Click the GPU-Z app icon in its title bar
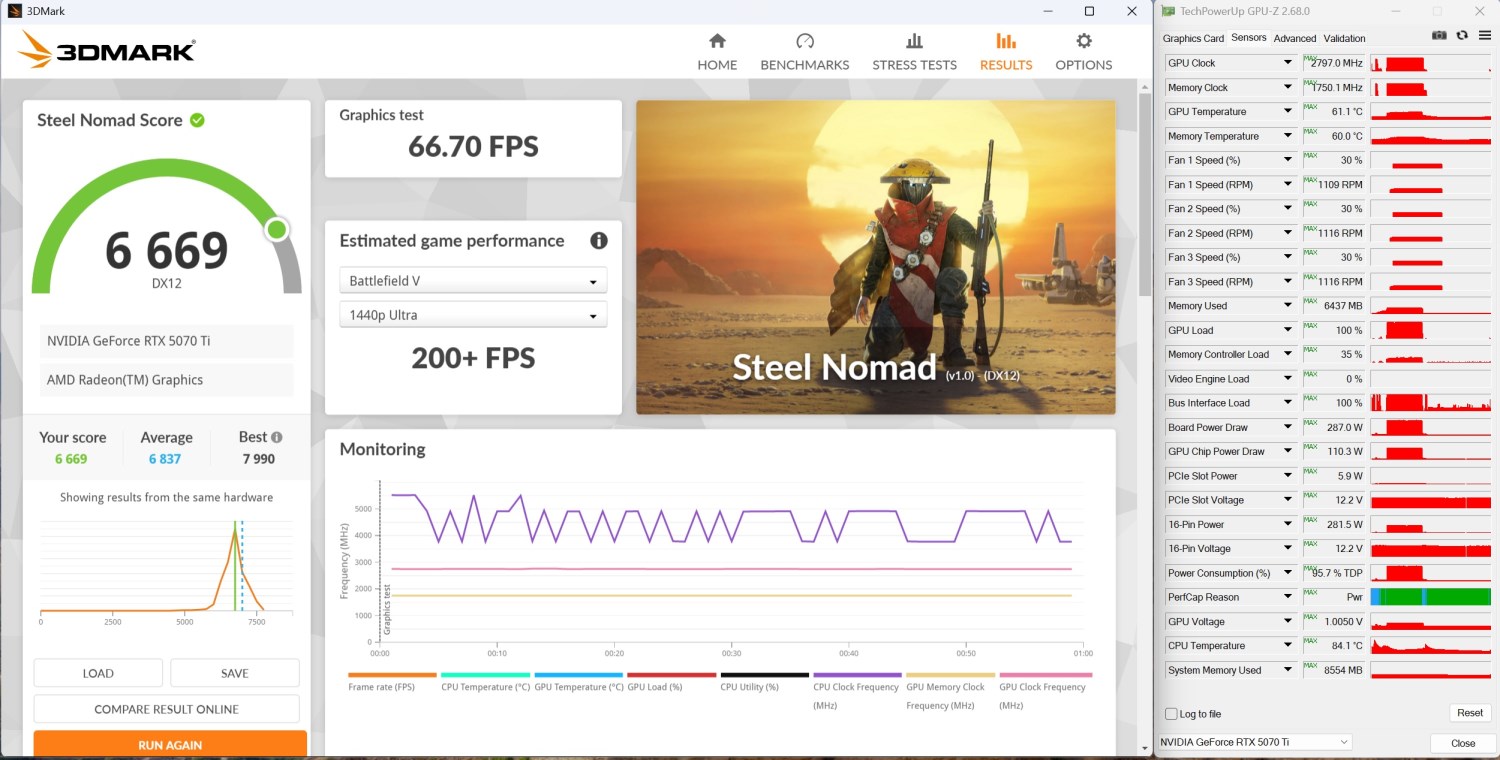Viewport: 1500px width, 760px height. tap(1168, 11)
